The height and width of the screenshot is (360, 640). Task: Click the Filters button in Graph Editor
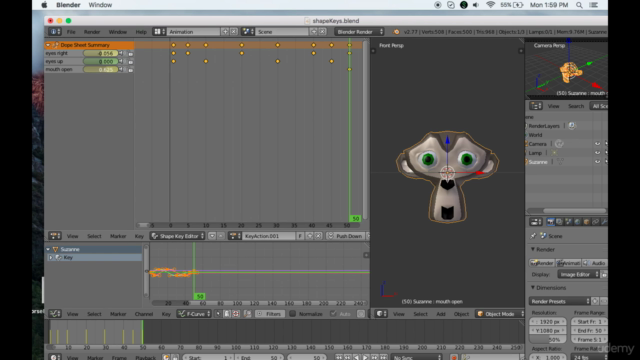[269, 314]
